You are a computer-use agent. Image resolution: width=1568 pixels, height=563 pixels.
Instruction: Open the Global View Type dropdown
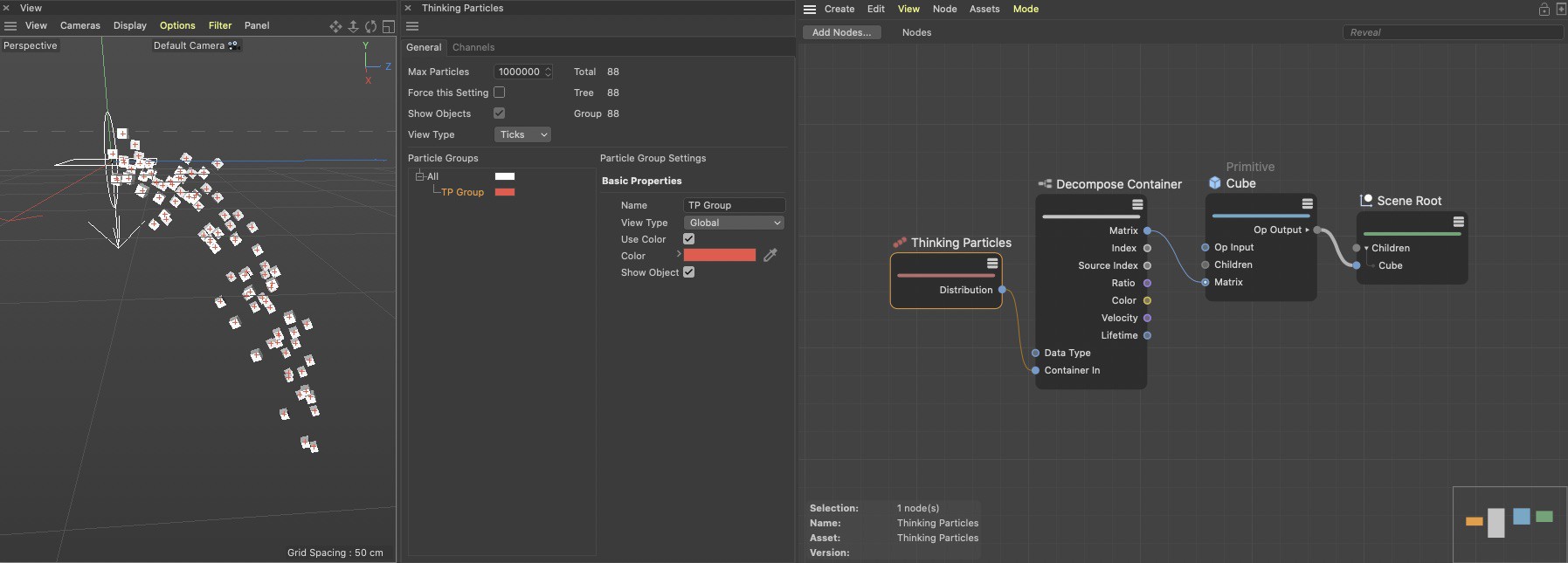734,223
